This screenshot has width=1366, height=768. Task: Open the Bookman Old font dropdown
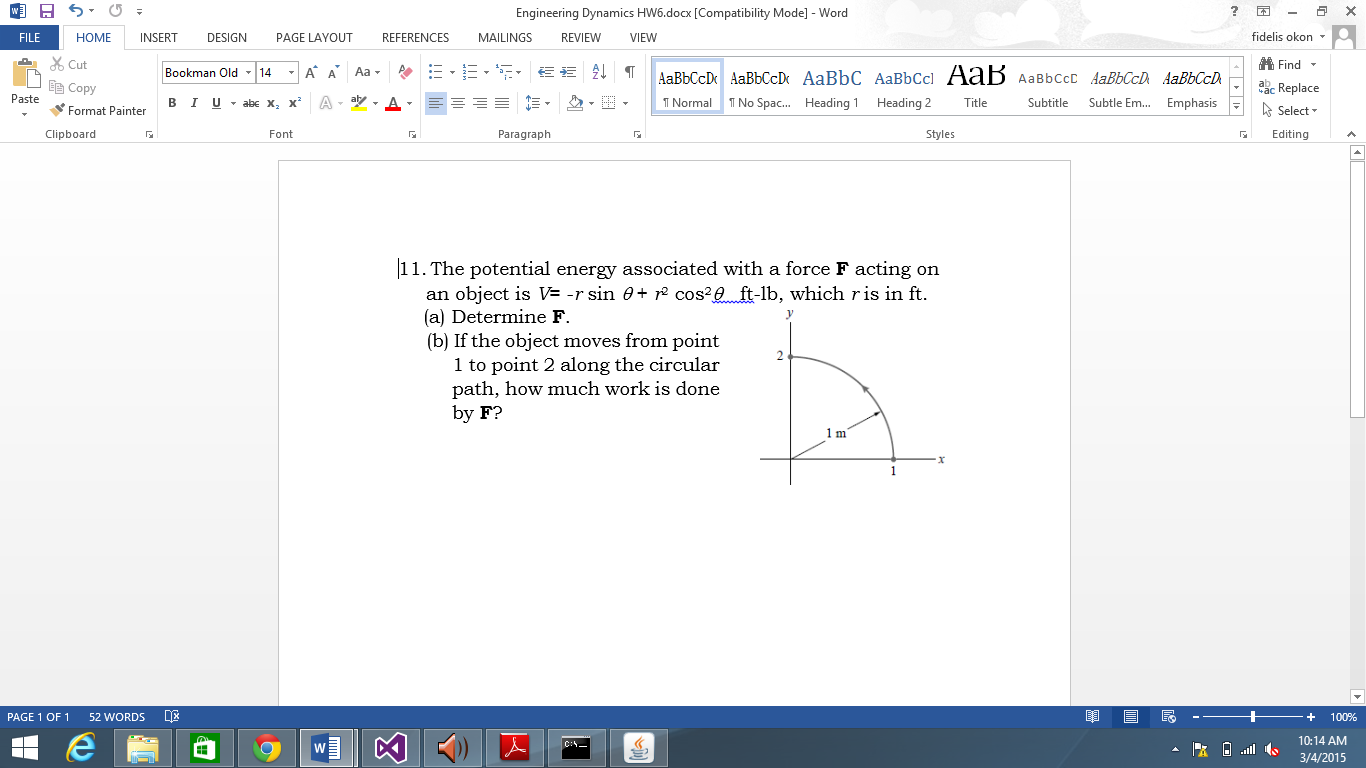[248, 72]
